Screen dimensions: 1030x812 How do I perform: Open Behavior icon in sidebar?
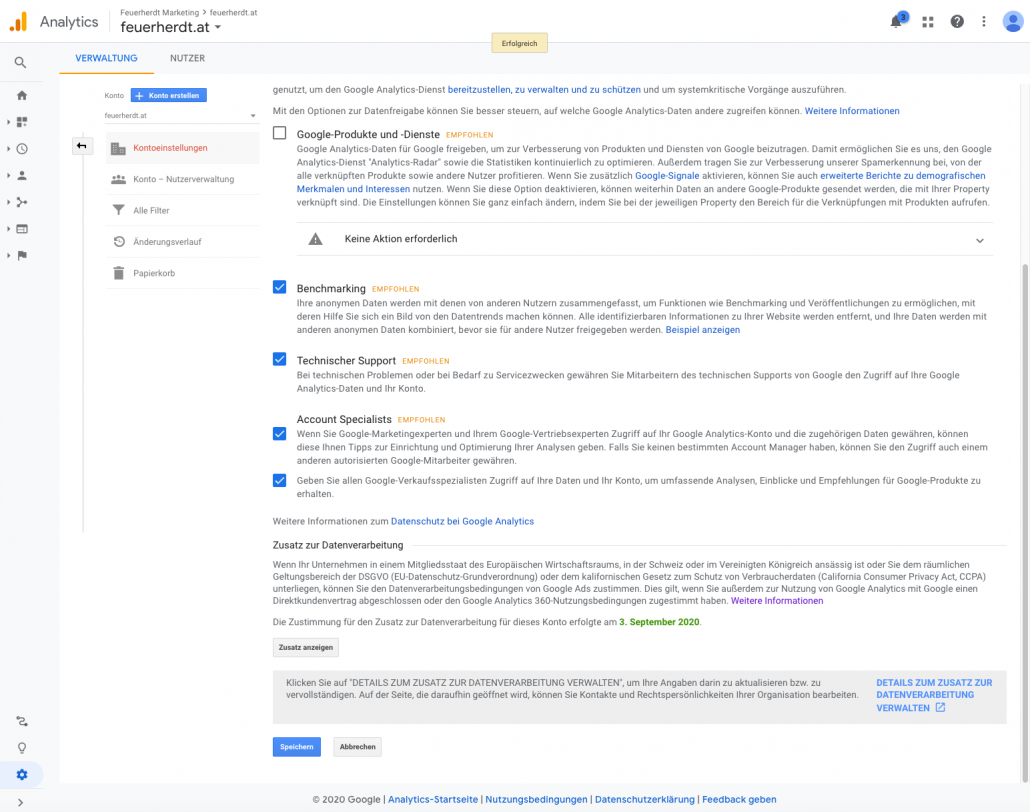click(x=22, y=229)
